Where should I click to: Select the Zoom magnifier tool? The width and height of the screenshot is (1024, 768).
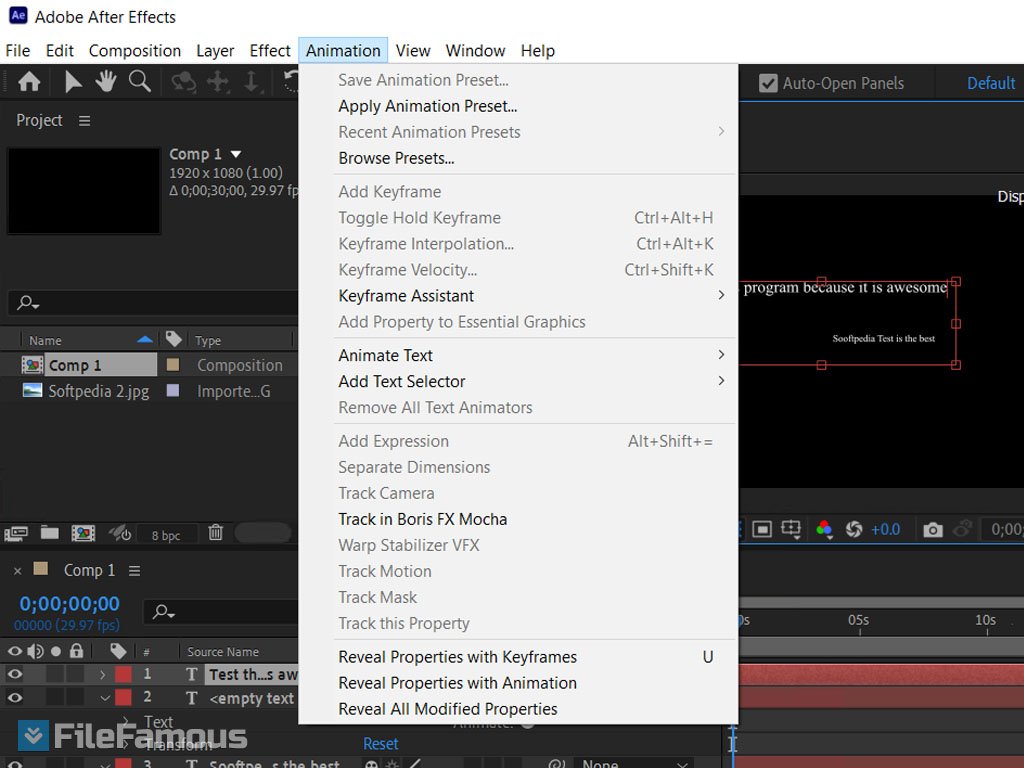140,82
